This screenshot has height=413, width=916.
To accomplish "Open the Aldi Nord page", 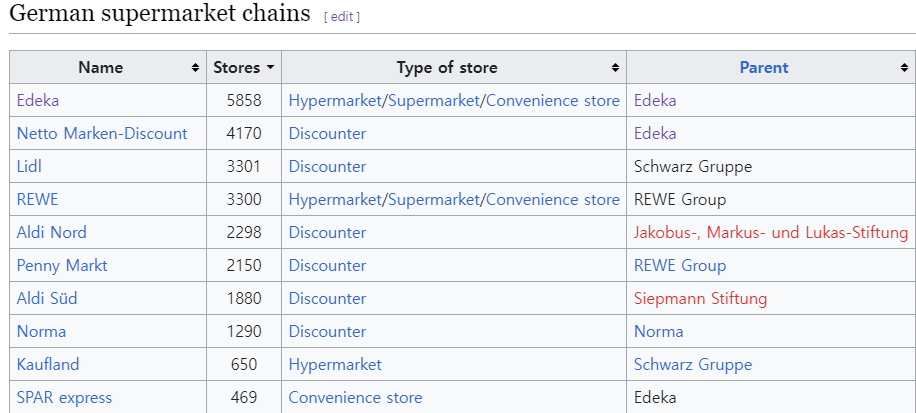I will coord(52,232).
